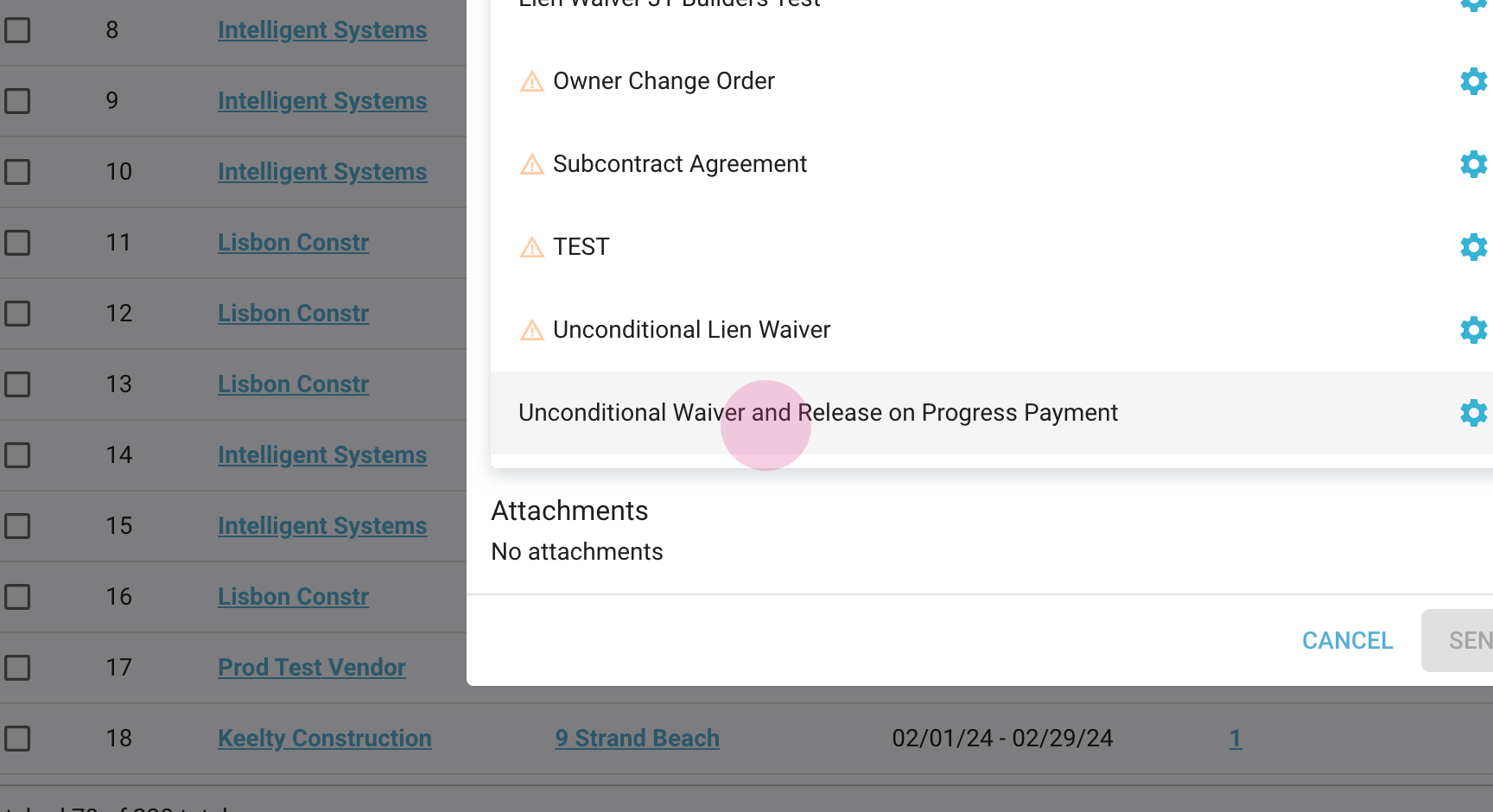Select Owner Change Order from the list

click(664, 81)
